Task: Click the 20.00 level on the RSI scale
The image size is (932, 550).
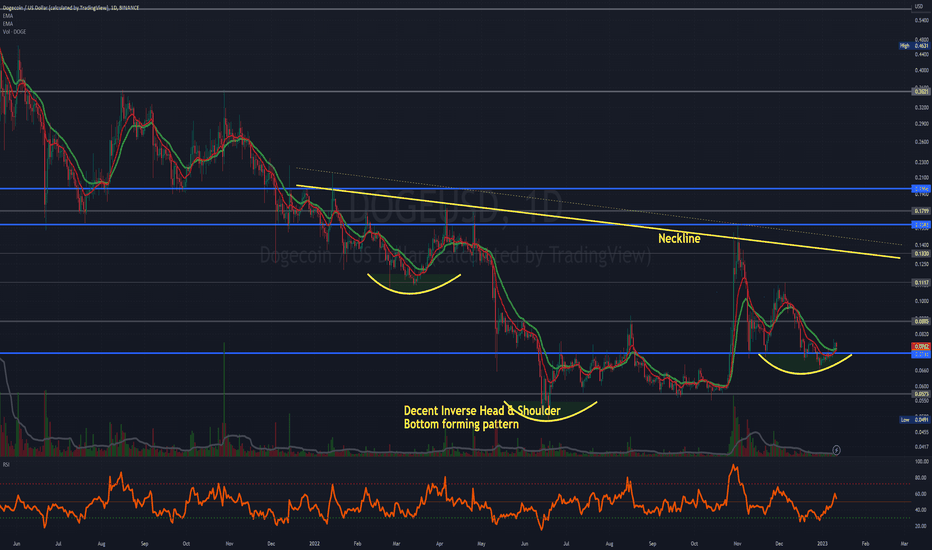Action: coord(922,526)
